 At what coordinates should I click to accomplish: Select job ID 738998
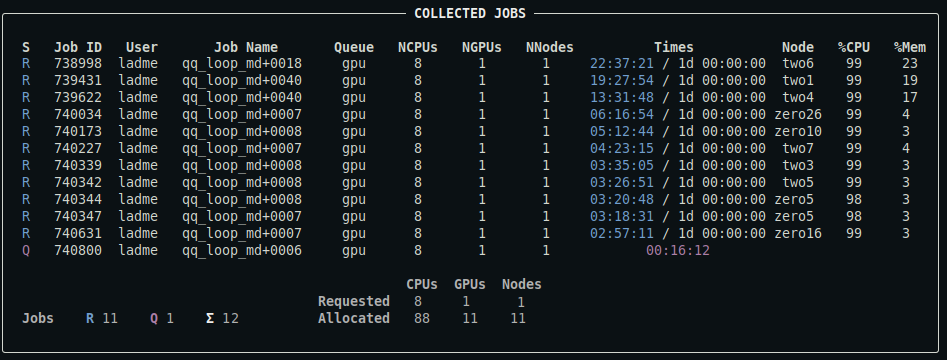tap(78, 63)
